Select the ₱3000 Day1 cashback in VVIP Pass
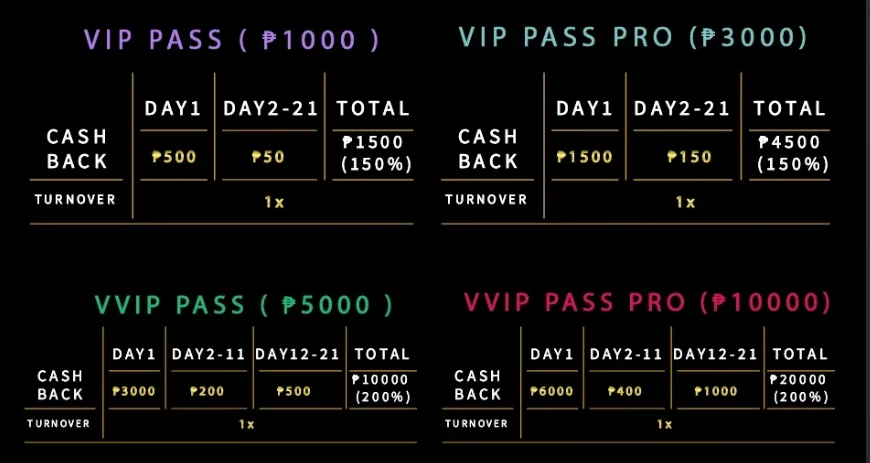Image resolution: width=870 pixels, height=463 pixels. coord(134,391)
